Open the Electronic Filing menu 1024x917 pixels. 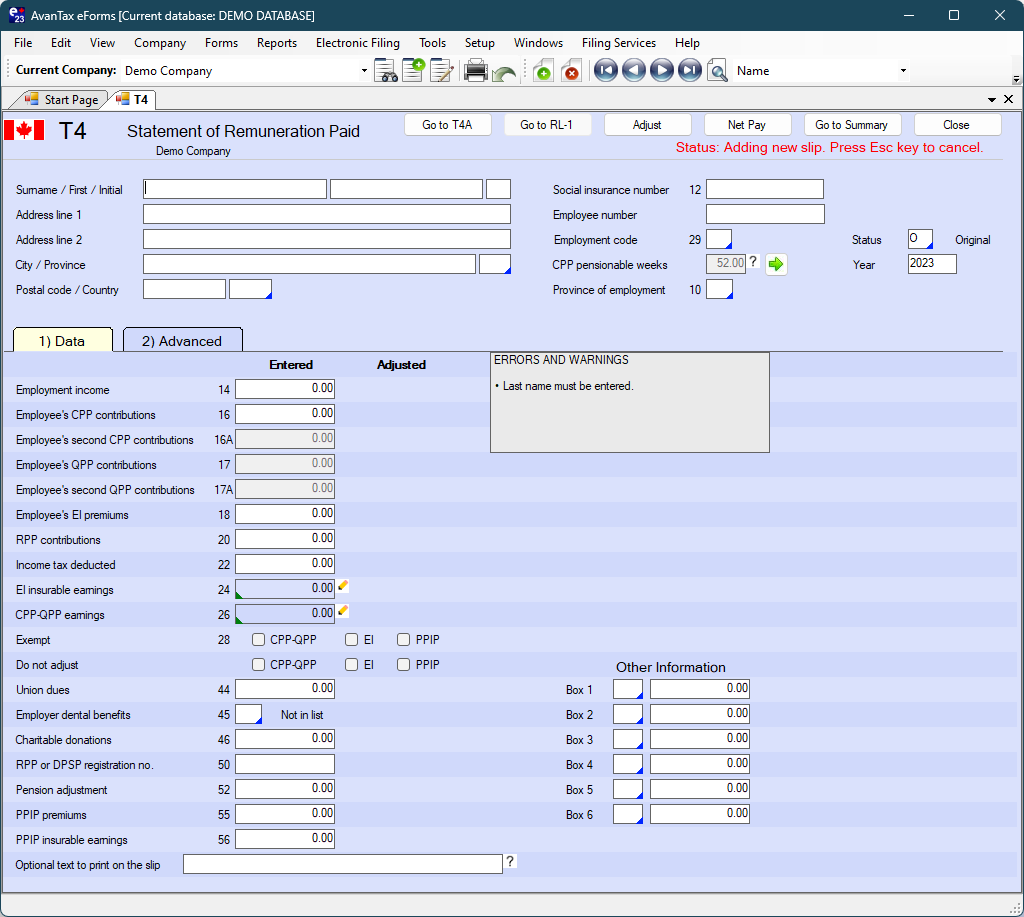(357, 43)
